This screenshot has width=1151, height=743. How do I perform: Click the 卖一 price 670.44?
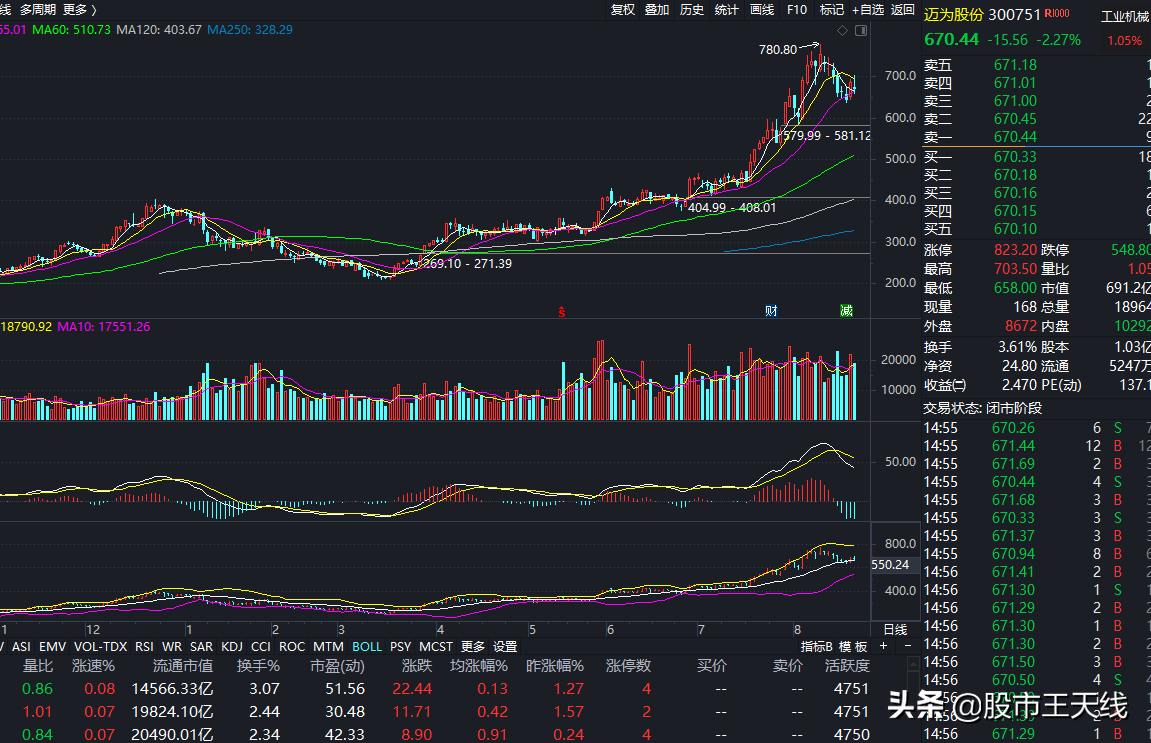click(1015, 137)
